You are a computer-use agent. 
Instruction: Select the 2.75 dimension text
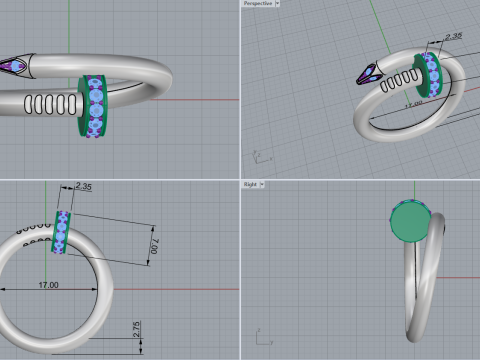click(136, 329)
